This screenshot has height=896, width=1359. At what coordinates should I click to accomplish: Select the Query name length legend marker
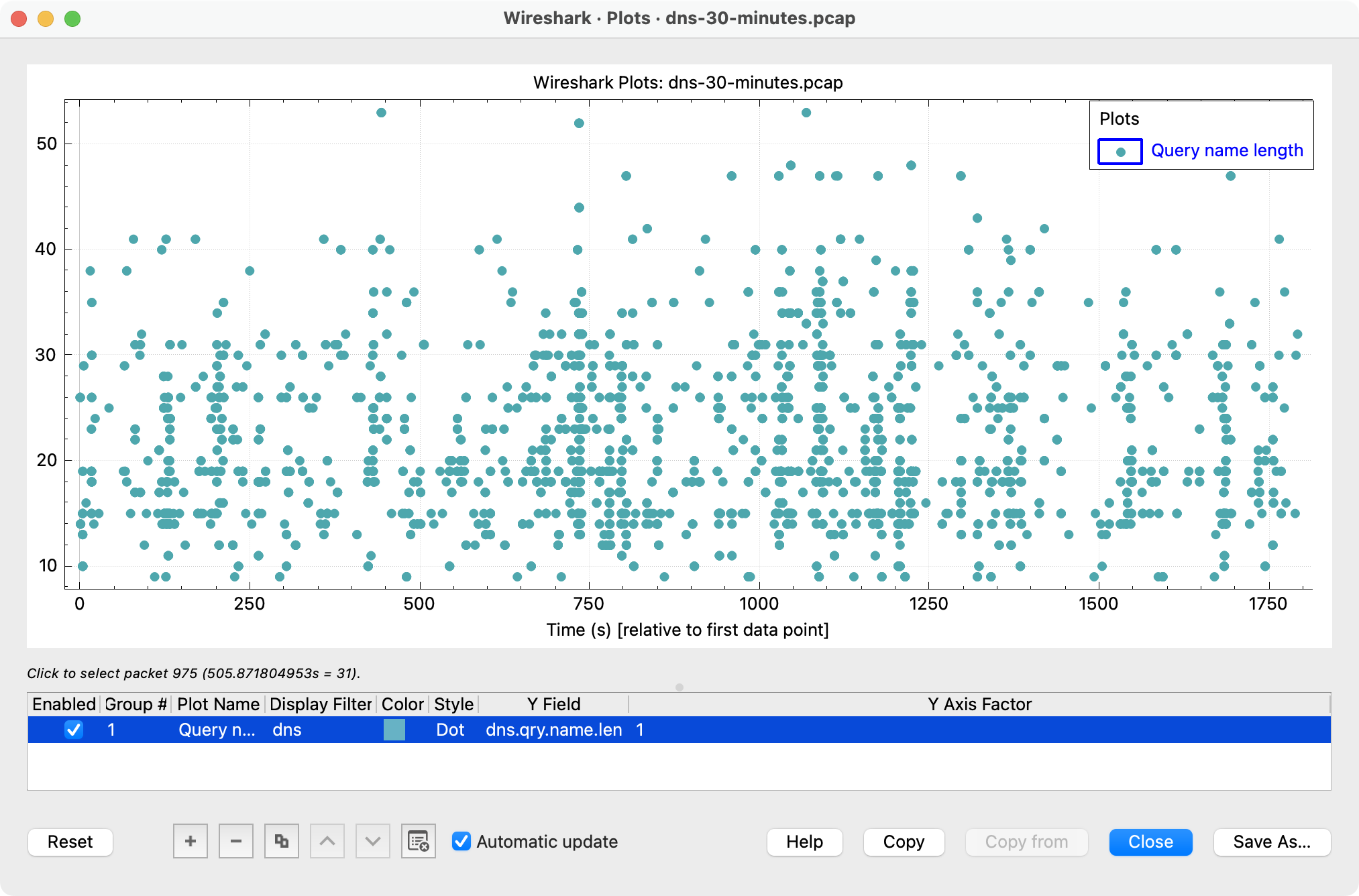(1120, 152)
